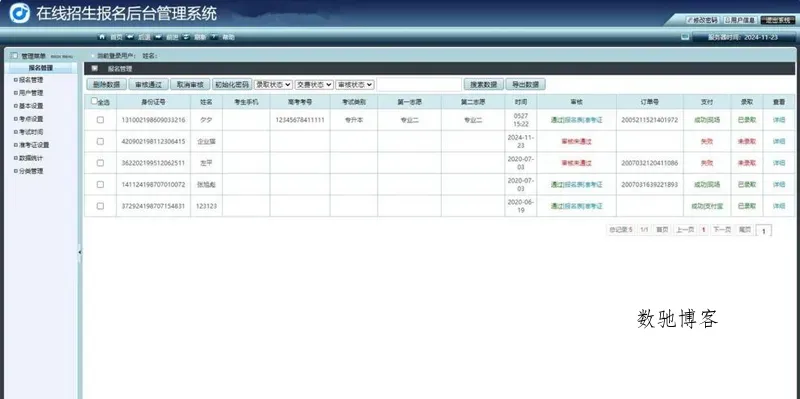Open the 录取状态 dropdown filter
The height and width of the screenshot is (399, 800).
[x=273, y=85]
